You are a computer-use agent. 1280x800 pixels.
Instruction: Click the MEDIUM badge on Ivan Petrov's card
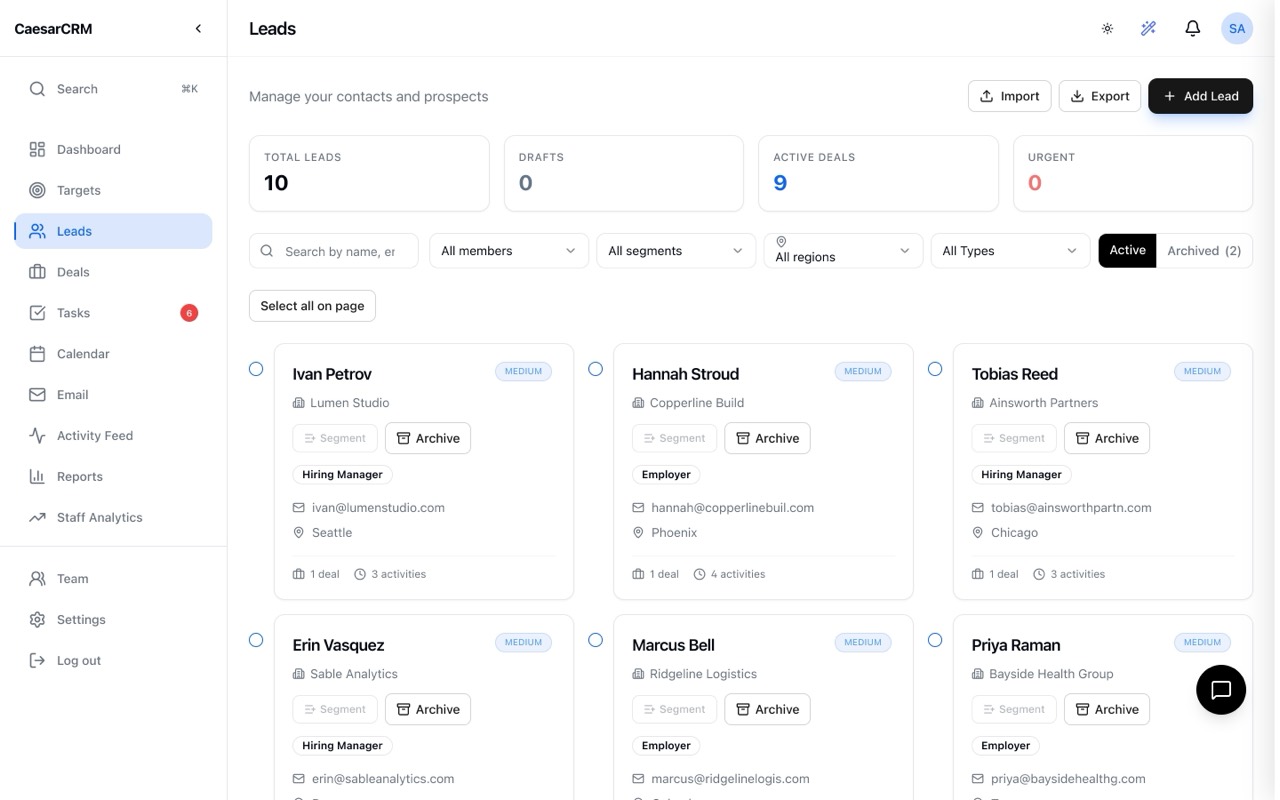(x=523, y=371)
